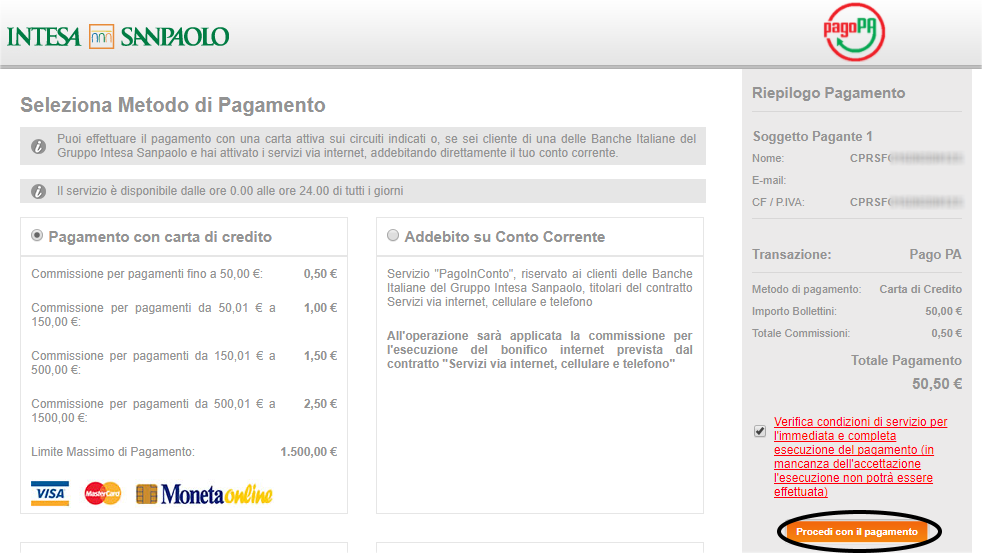Click the pagoPA logo
The height and width of the screenshot is (553, 982).
tap(854, 32)
